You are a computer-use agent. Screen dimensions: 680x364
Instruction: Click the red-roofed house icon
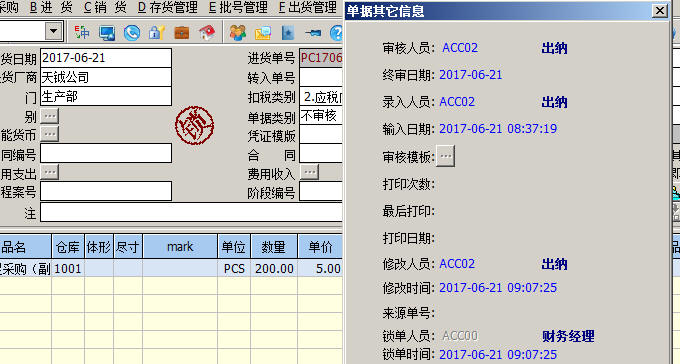[207, 33]
